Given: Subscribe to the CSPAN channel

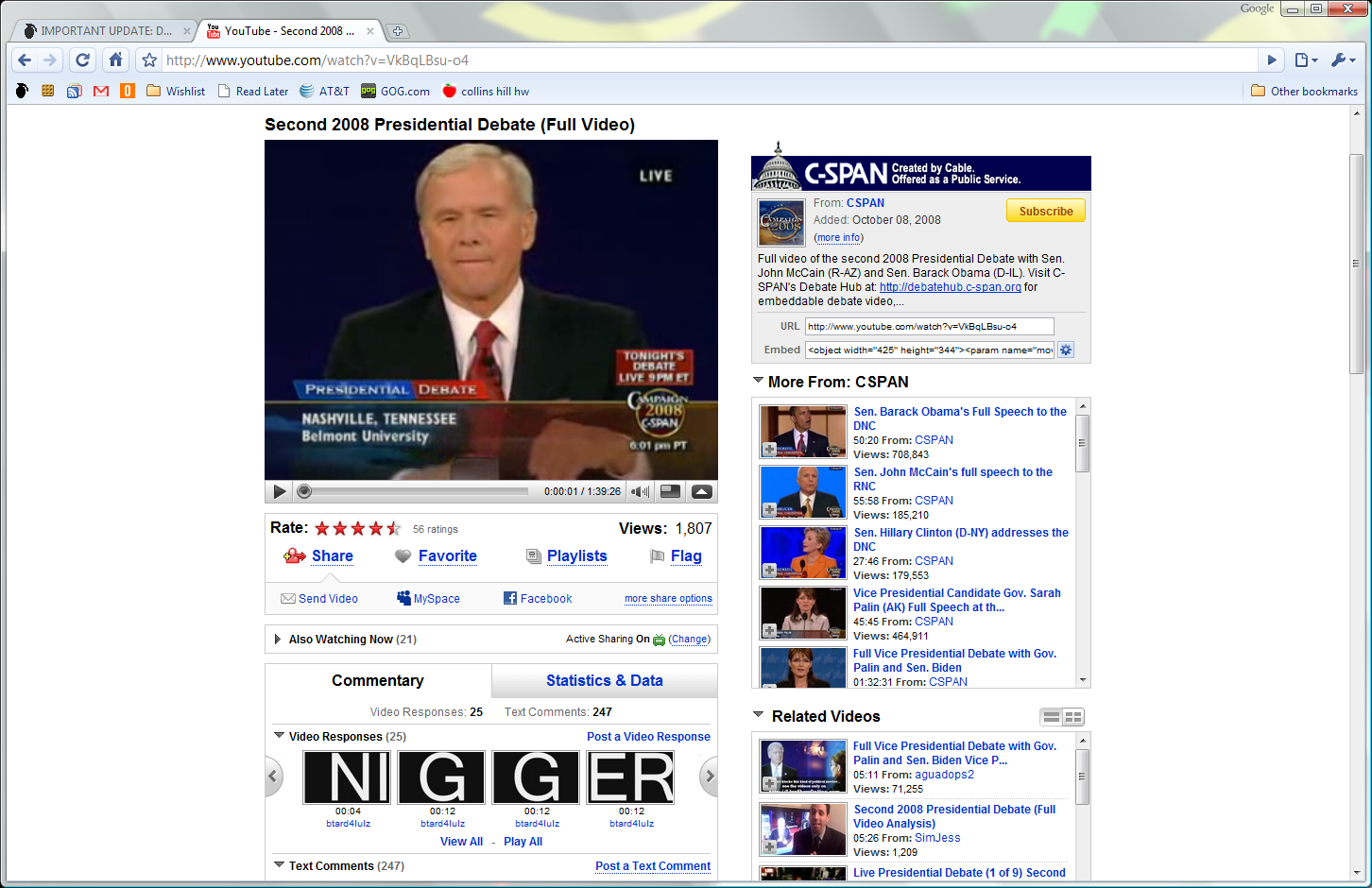Looking at the screenshot, I should (1046, 211).
